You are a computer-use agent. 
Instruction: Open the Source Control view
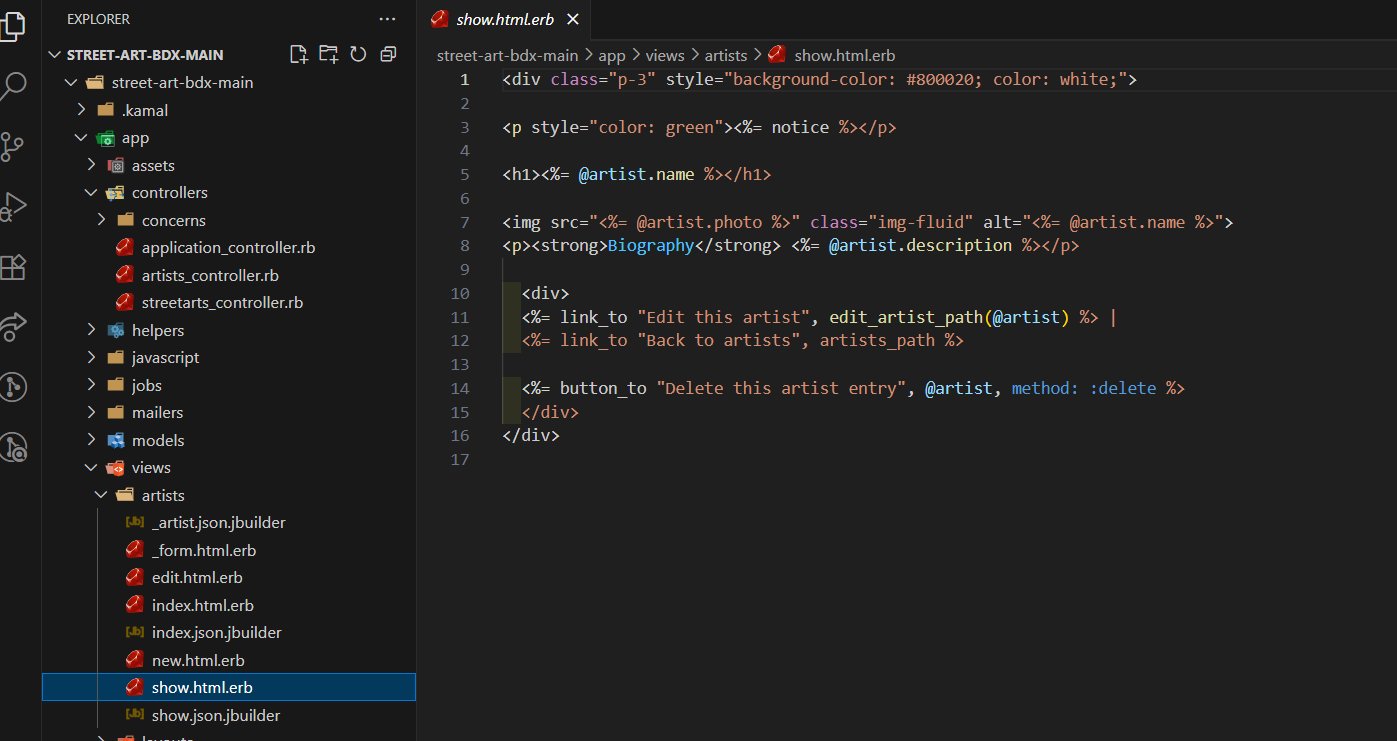pyautogui.click(x=12, y=147)
